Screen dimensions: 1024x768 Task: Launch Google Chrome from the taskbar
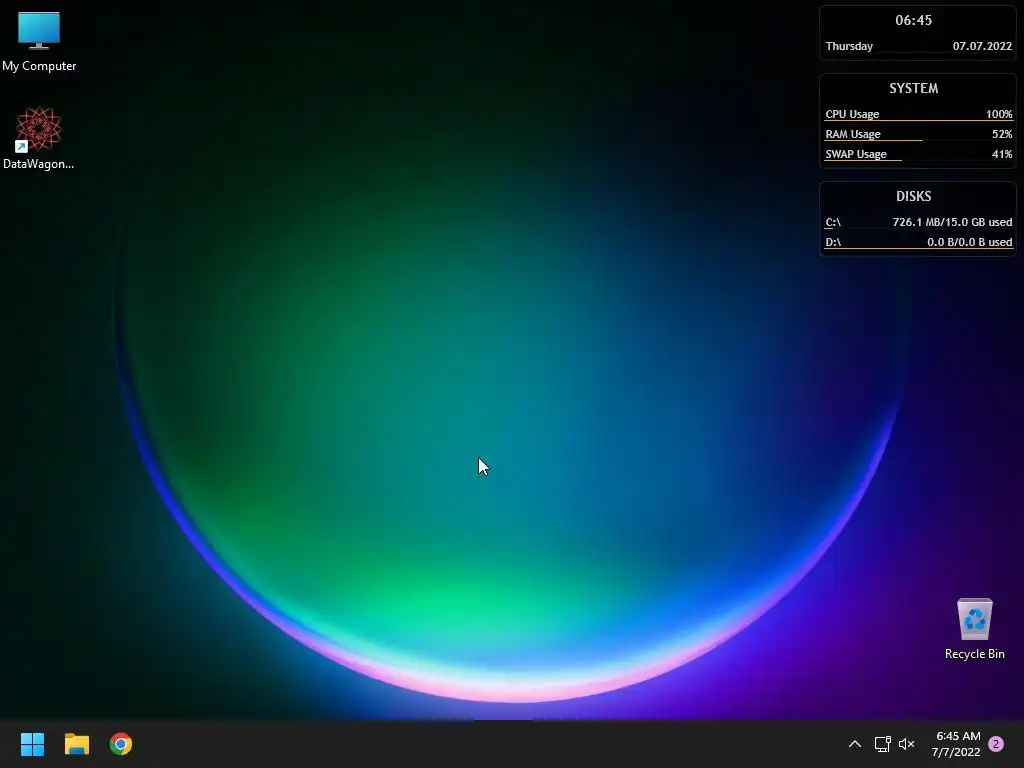pyautogui.click(x=121, y=744)
